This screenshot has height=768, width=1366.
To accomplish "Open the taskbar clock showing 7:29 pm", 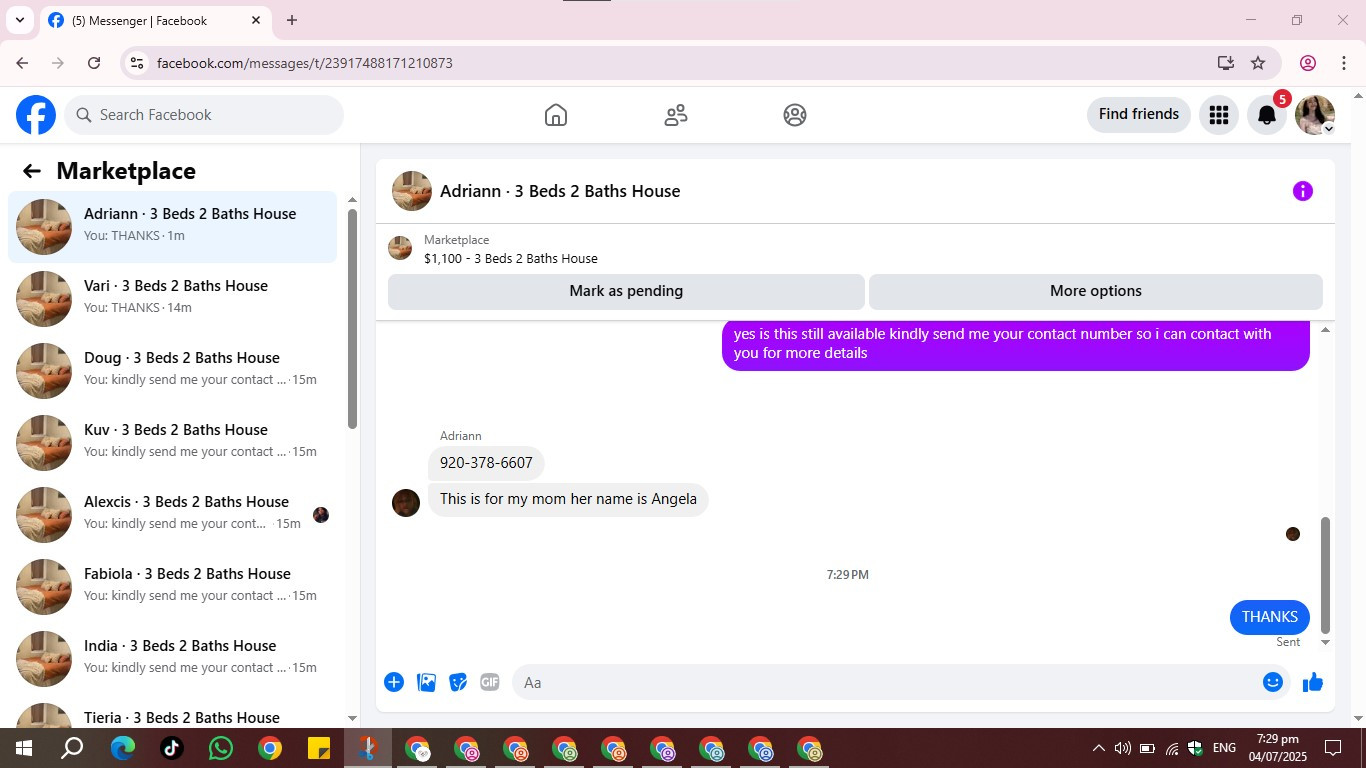I will pos(1277,748).
